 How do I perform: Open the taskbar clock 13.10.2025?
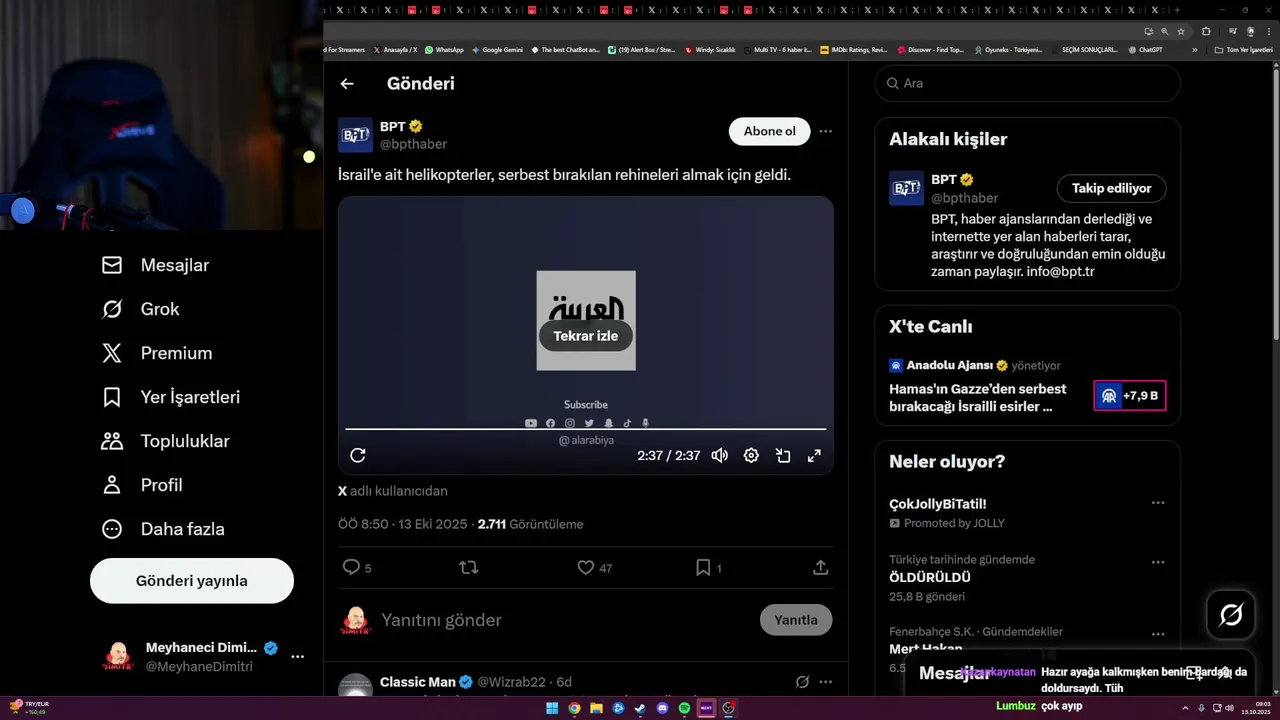pos(1256,708)
